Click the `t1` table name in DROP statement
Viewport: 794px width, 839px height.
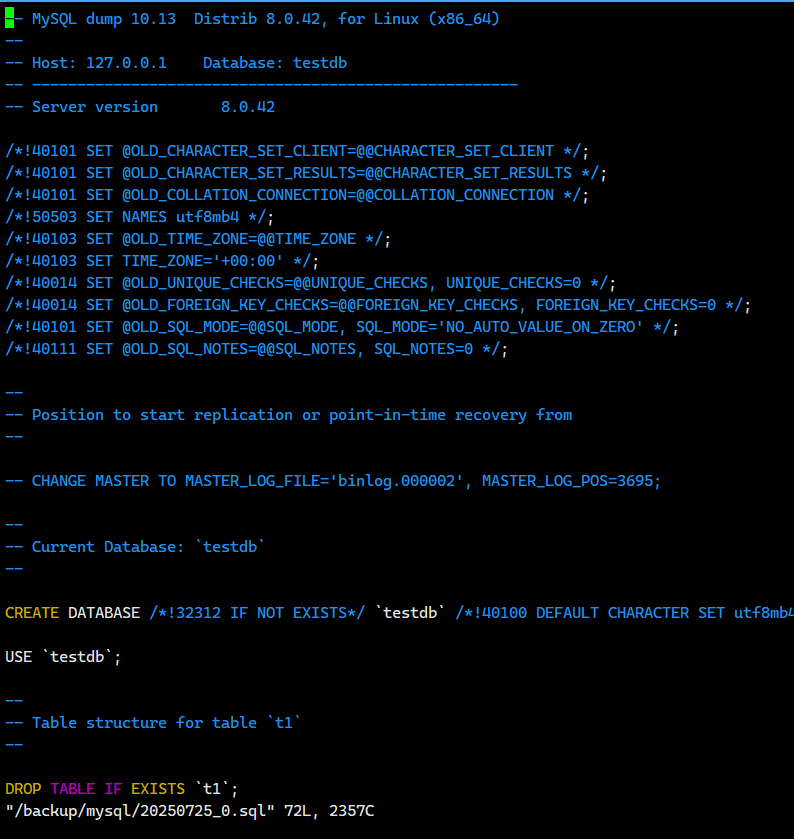(x=212, y=789)
